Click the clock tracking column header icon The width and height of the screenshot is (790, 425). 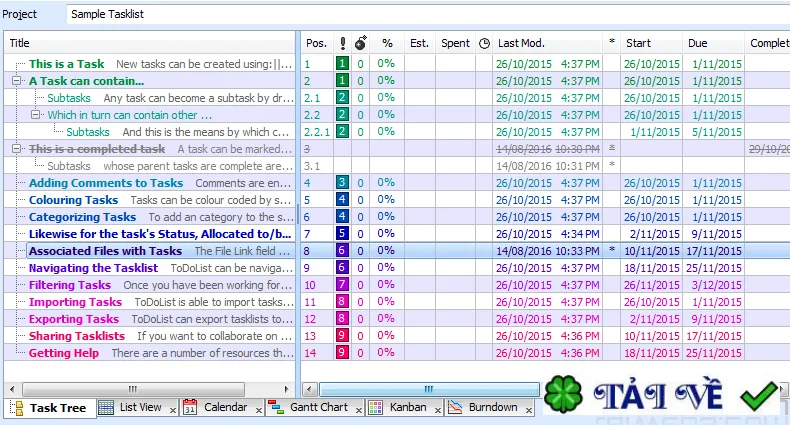coord(484,43)
